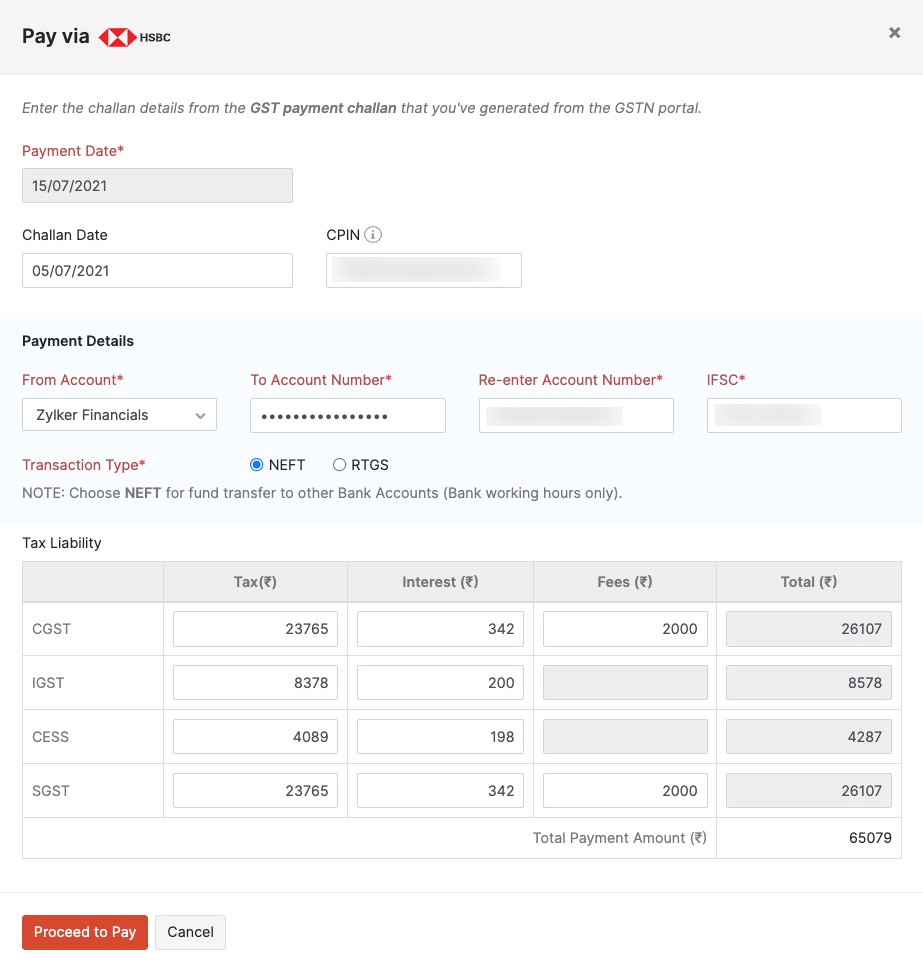923x968 pixels.
Task: Edit the SGST interest field
Action: (440, 791)
